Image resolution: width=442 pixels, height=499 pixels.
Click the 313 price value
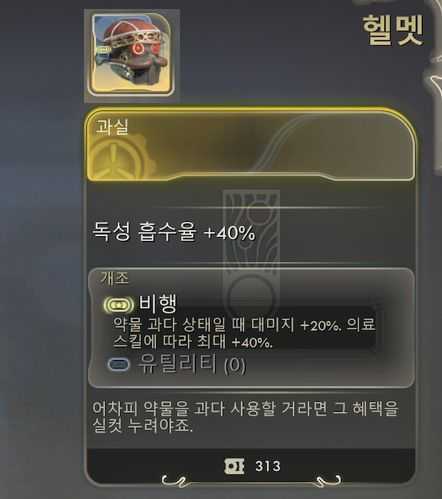tap(268, 466)
